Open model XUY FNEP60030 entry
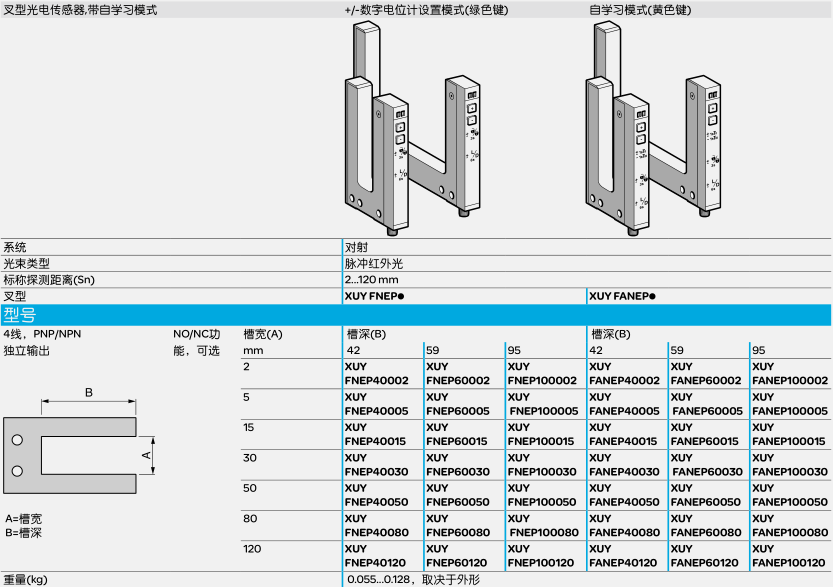Screen dimensions: 833x587 tap(457, 465)
